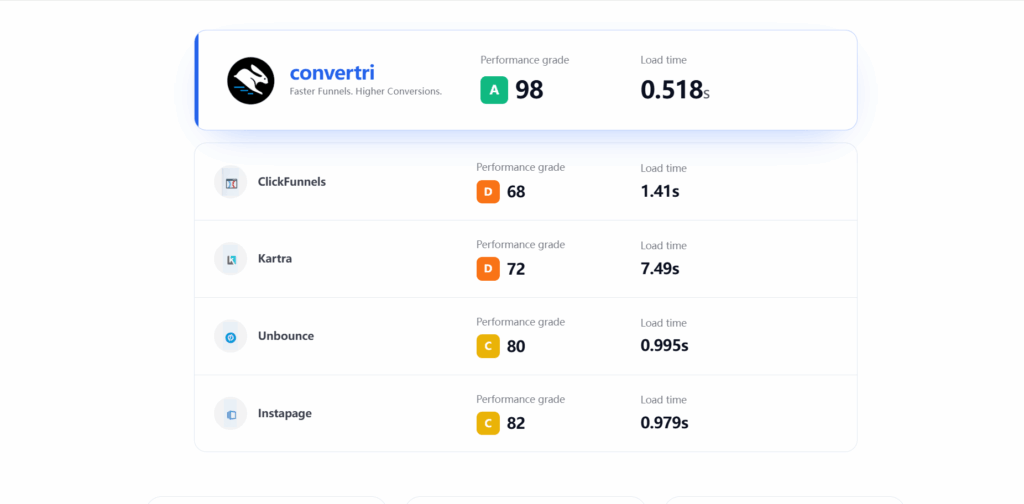Click Kartra's 'Performance grade' label
Viewport: 1024px width, 504px height.
tap(520, 245)
